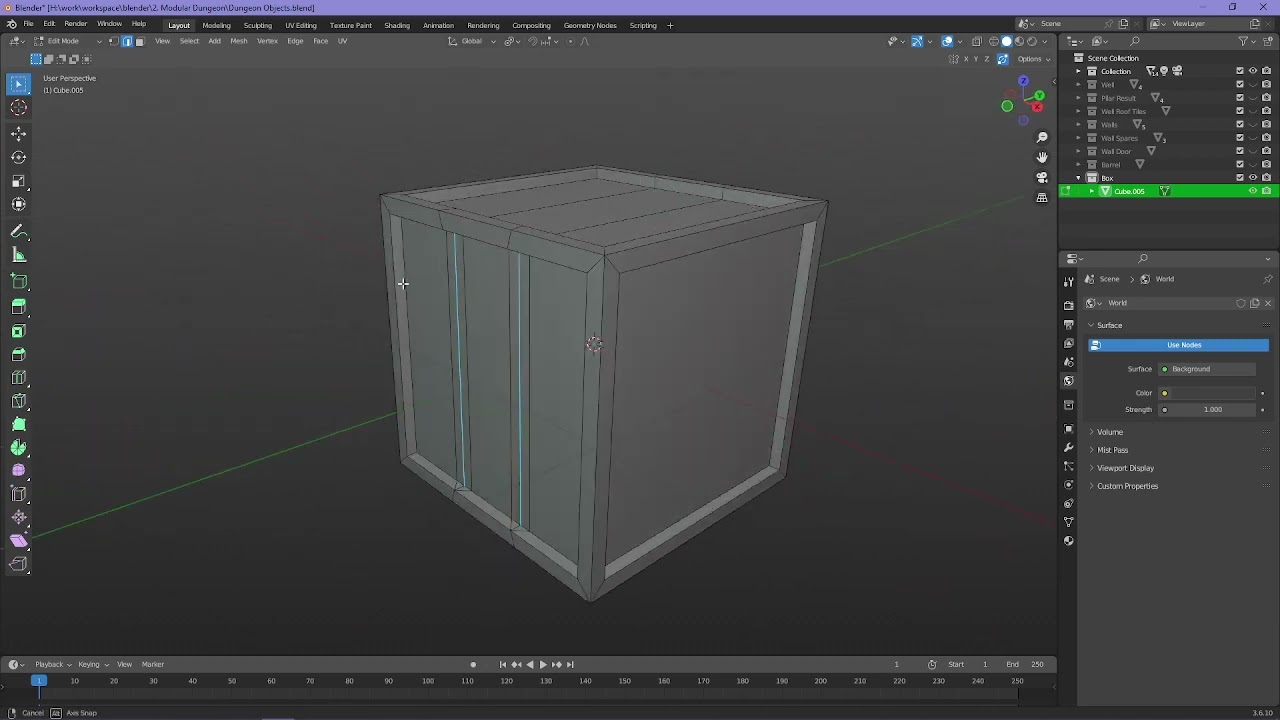Uncheck the Barrel collection checkbox

(1240, 164)
